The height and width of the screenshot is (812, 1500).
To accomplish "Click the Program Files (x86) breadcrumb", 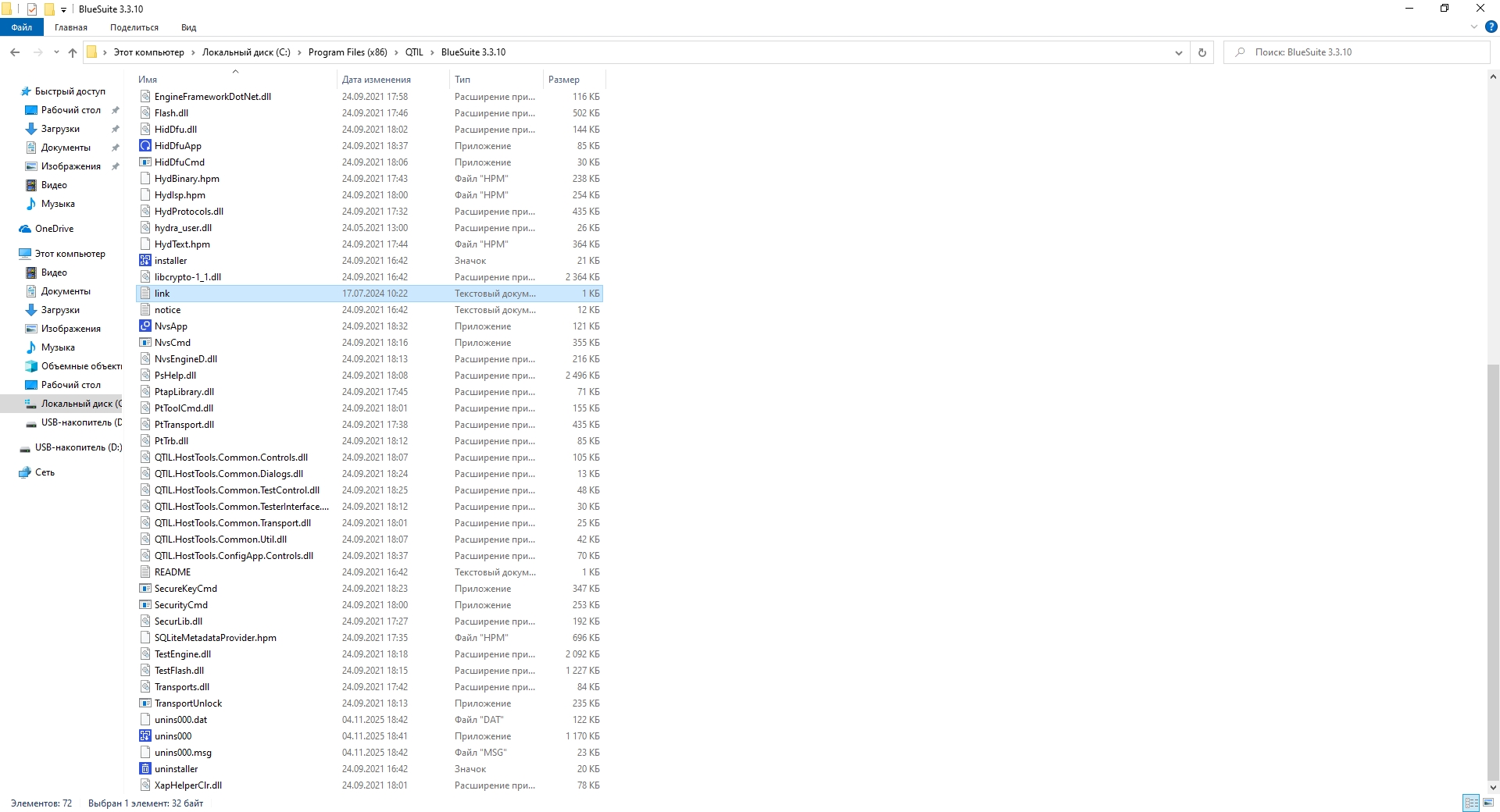I will coord(347,52).
